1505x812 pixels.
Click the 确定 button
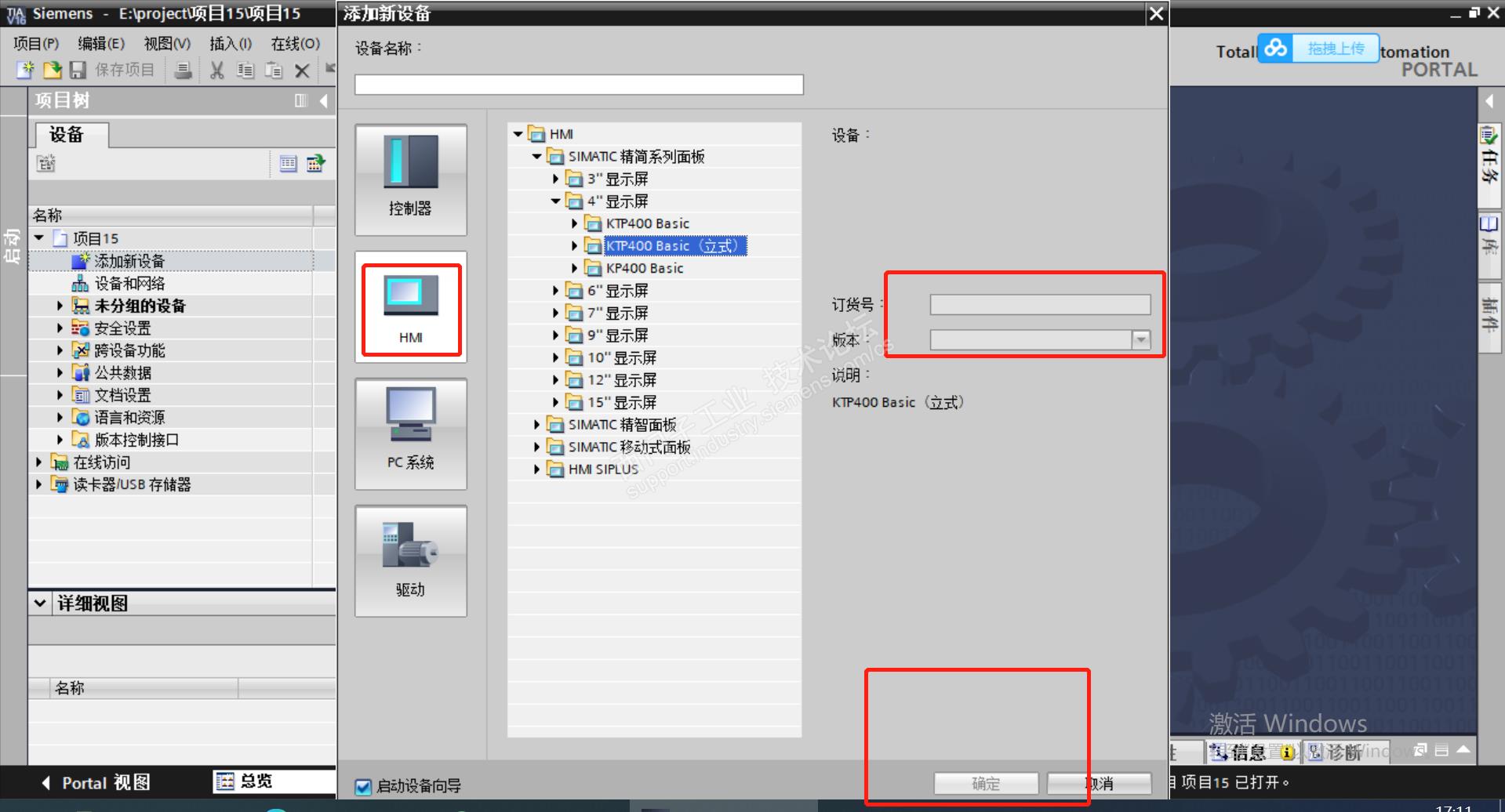point(986,783)
